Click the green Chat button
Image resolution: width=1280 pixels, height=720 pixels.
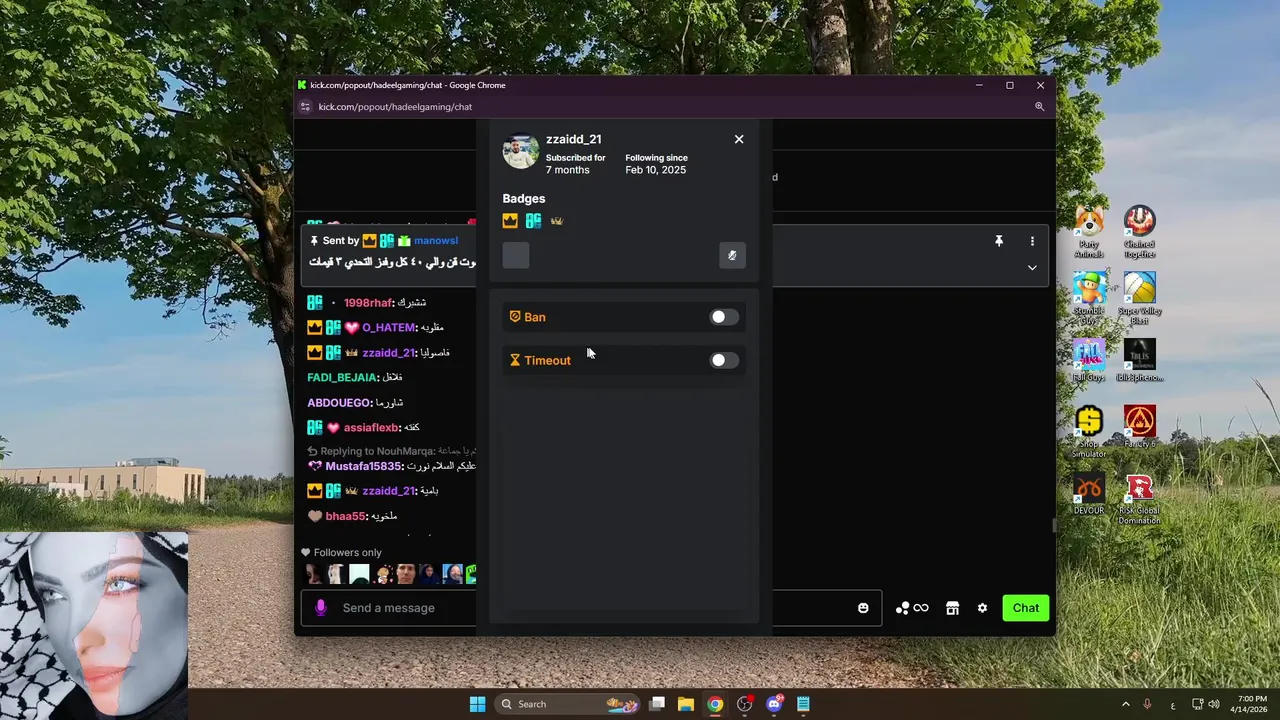(1025, 608)
